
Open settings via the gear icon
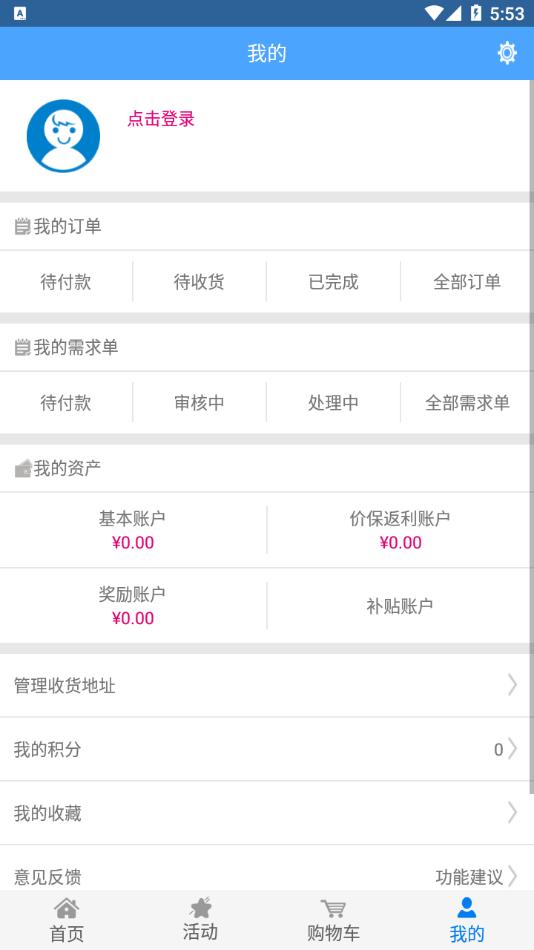(507, 53)
